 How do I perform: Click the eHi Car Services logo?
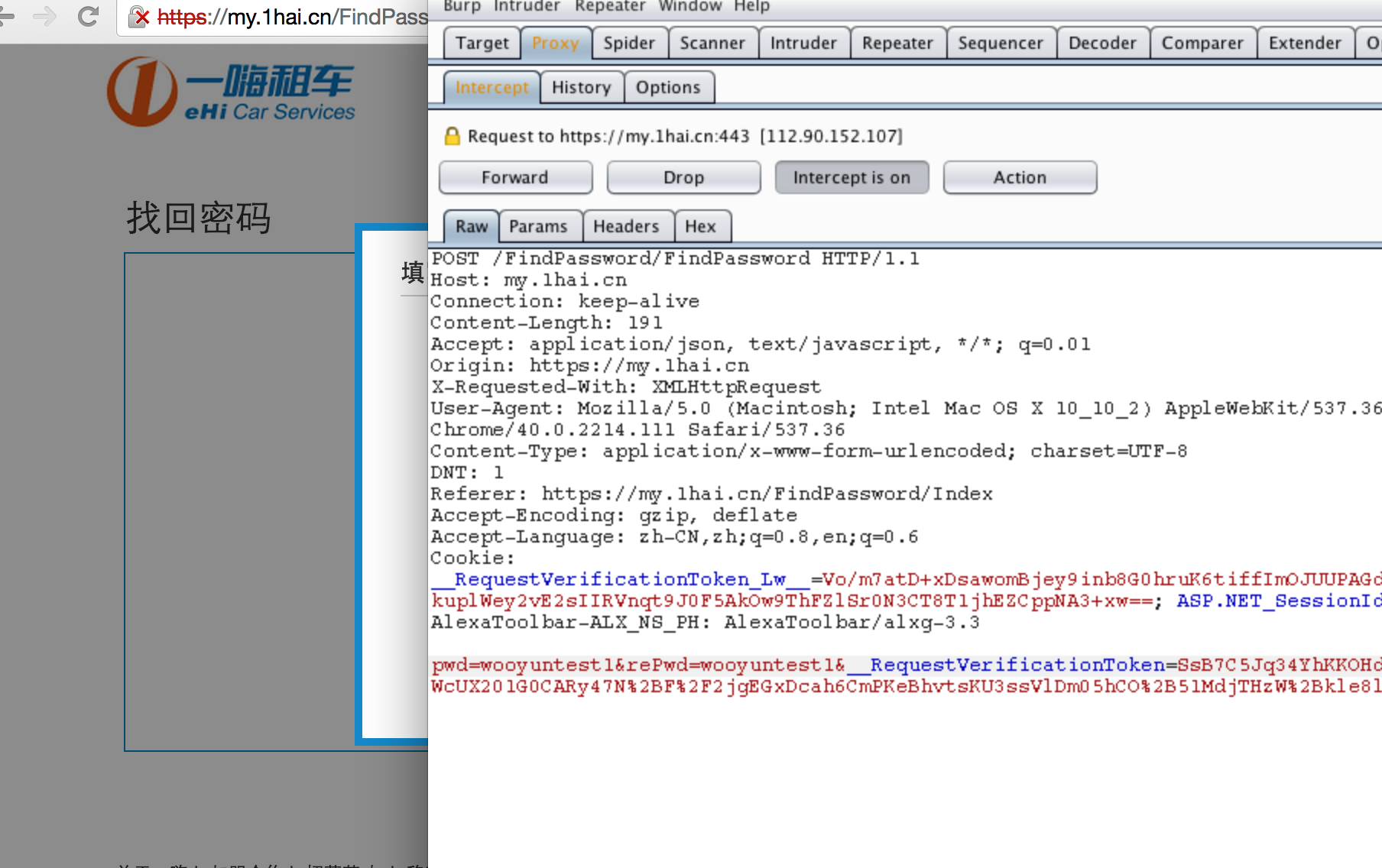pos(231,92)
